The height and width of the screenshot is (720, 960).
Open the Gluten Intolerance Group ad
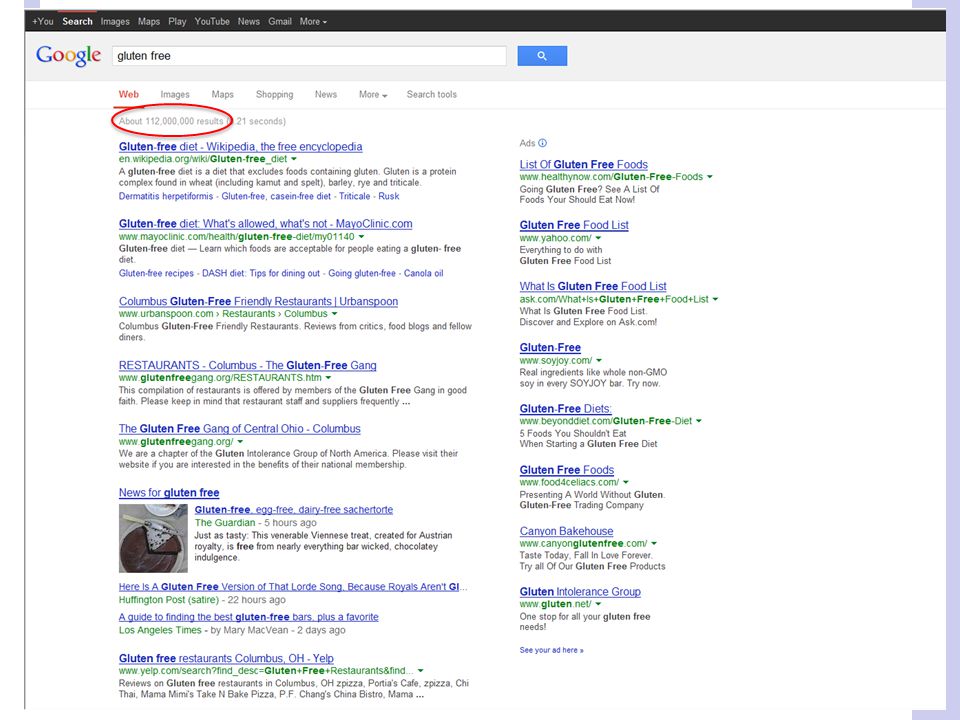click(x=580, y=592)
